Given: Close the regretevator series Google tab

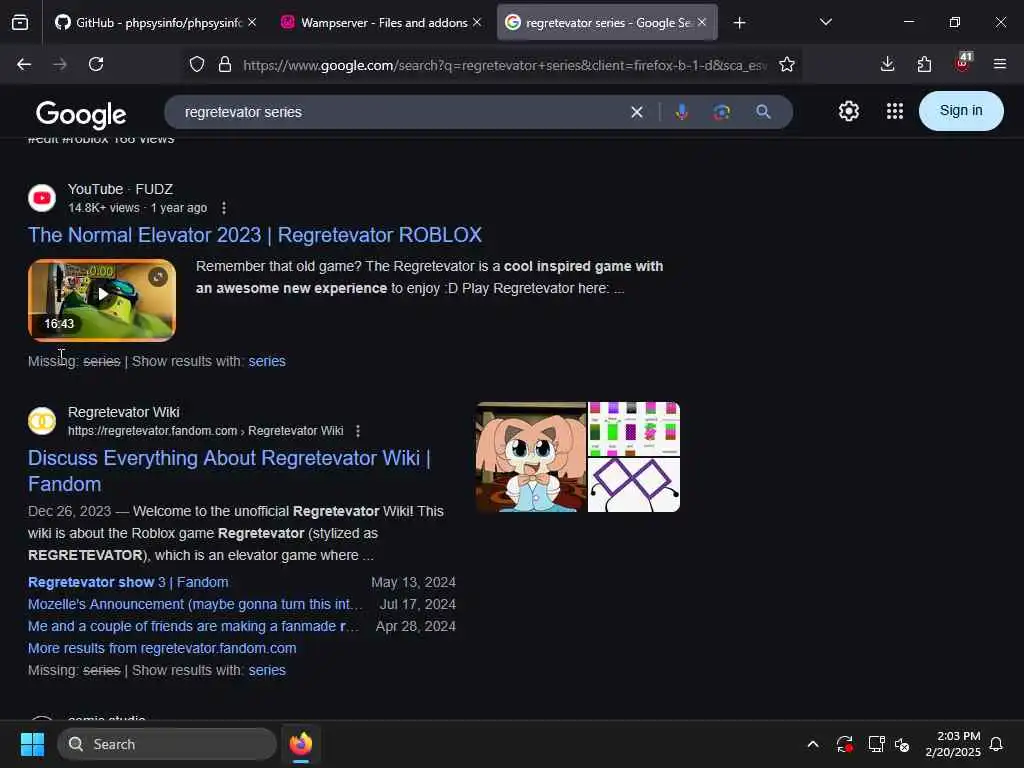Looking at the screenshot, I should tap(702, 22).
